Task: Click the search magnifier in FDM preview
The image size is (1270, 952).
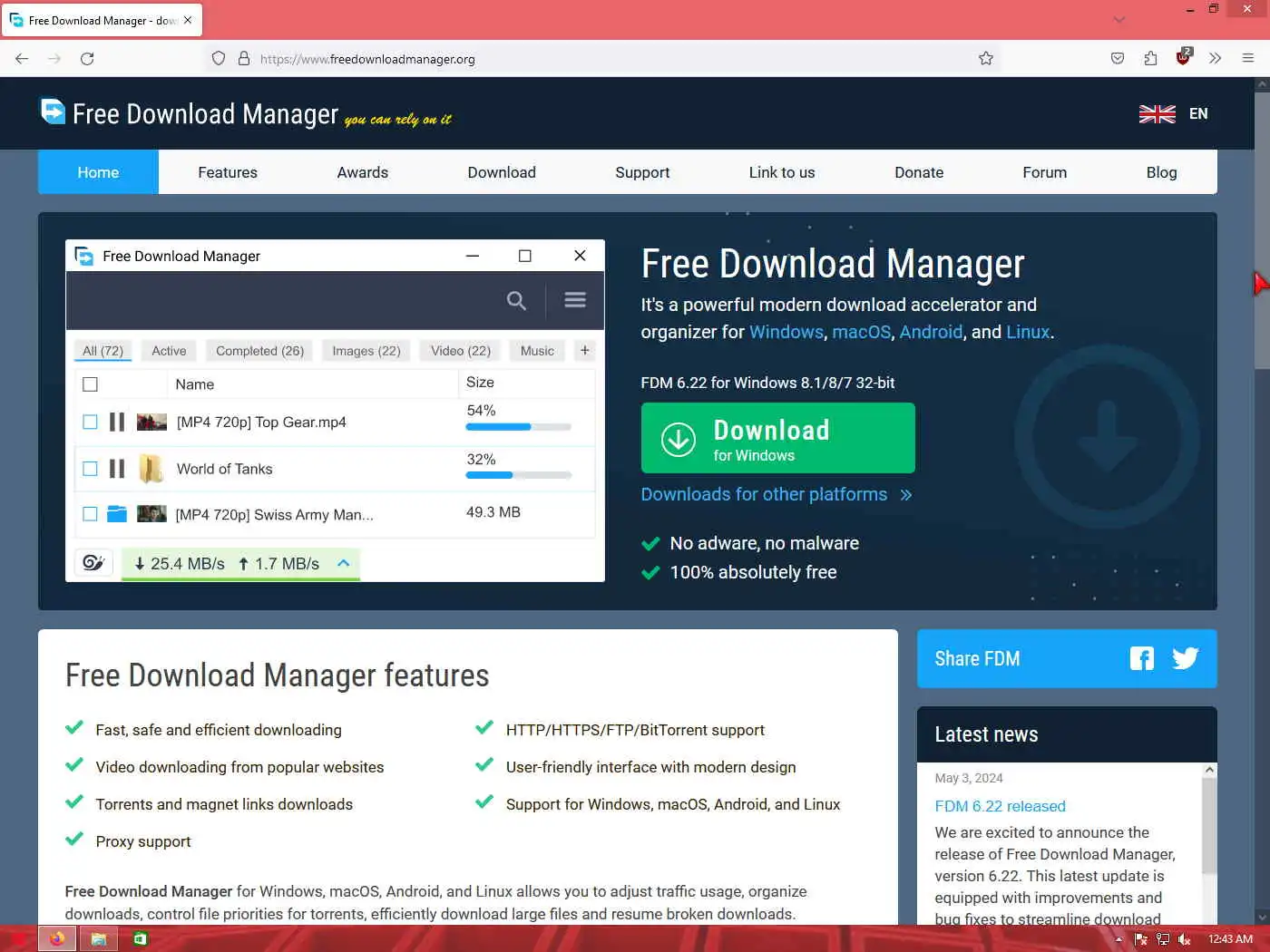Action: pyautogui.click(x=516, y=300)
